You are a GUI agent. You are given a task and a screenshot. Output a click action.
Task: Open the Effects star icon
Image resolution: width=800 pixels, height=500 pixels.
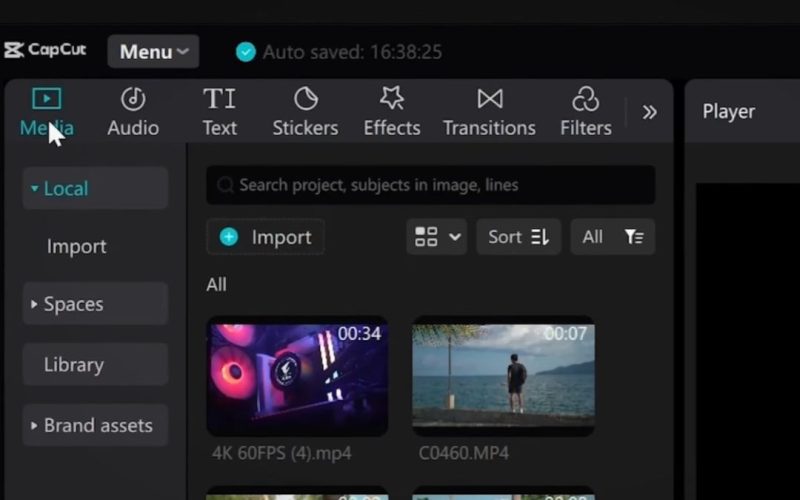391,99
